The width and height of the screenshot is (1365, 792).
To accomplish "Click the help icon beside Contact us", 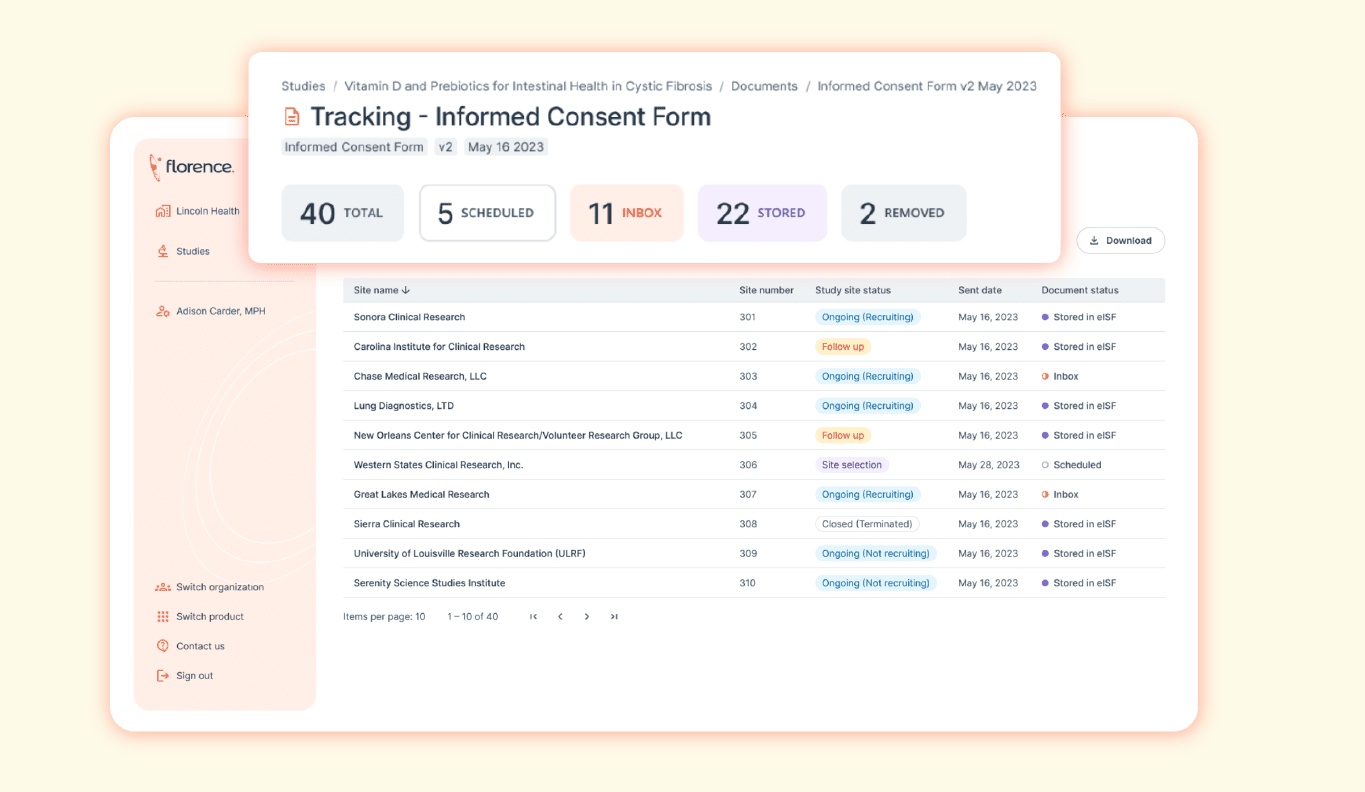I will click(163, 646).
